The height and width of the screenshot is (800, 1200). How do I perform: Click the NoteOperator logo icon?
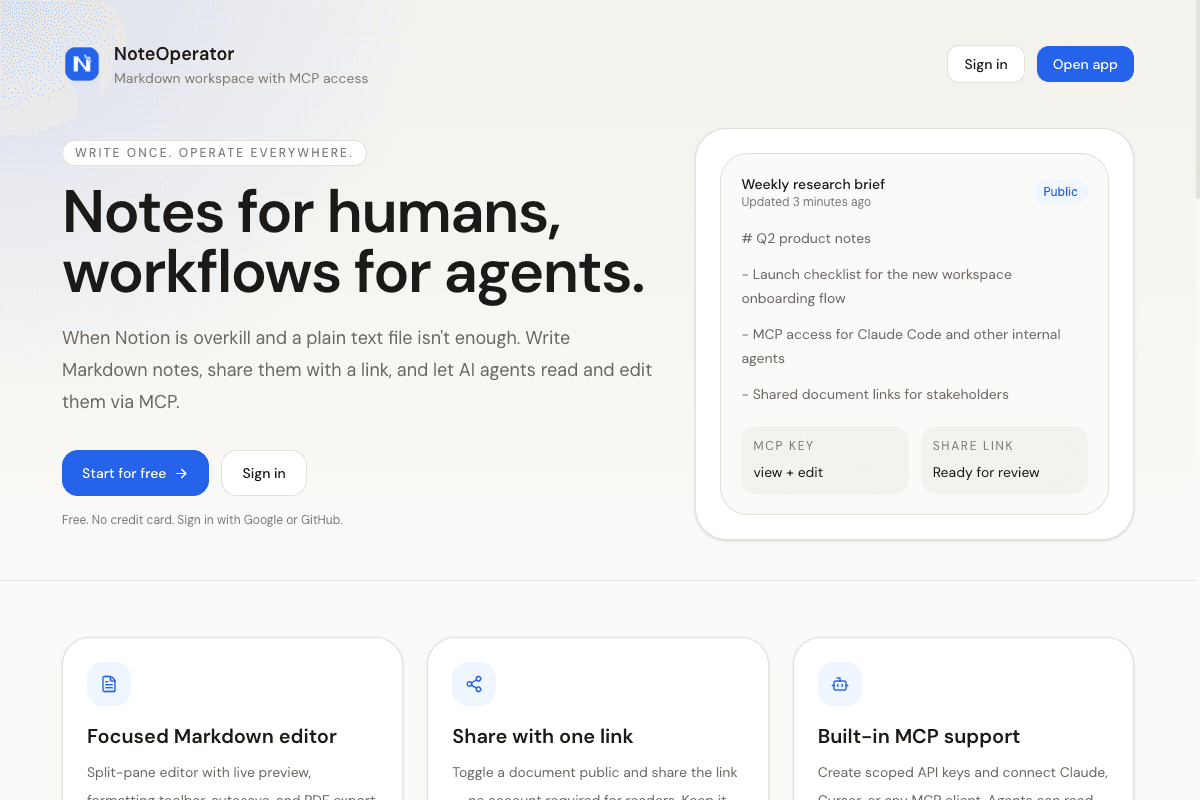82,64
